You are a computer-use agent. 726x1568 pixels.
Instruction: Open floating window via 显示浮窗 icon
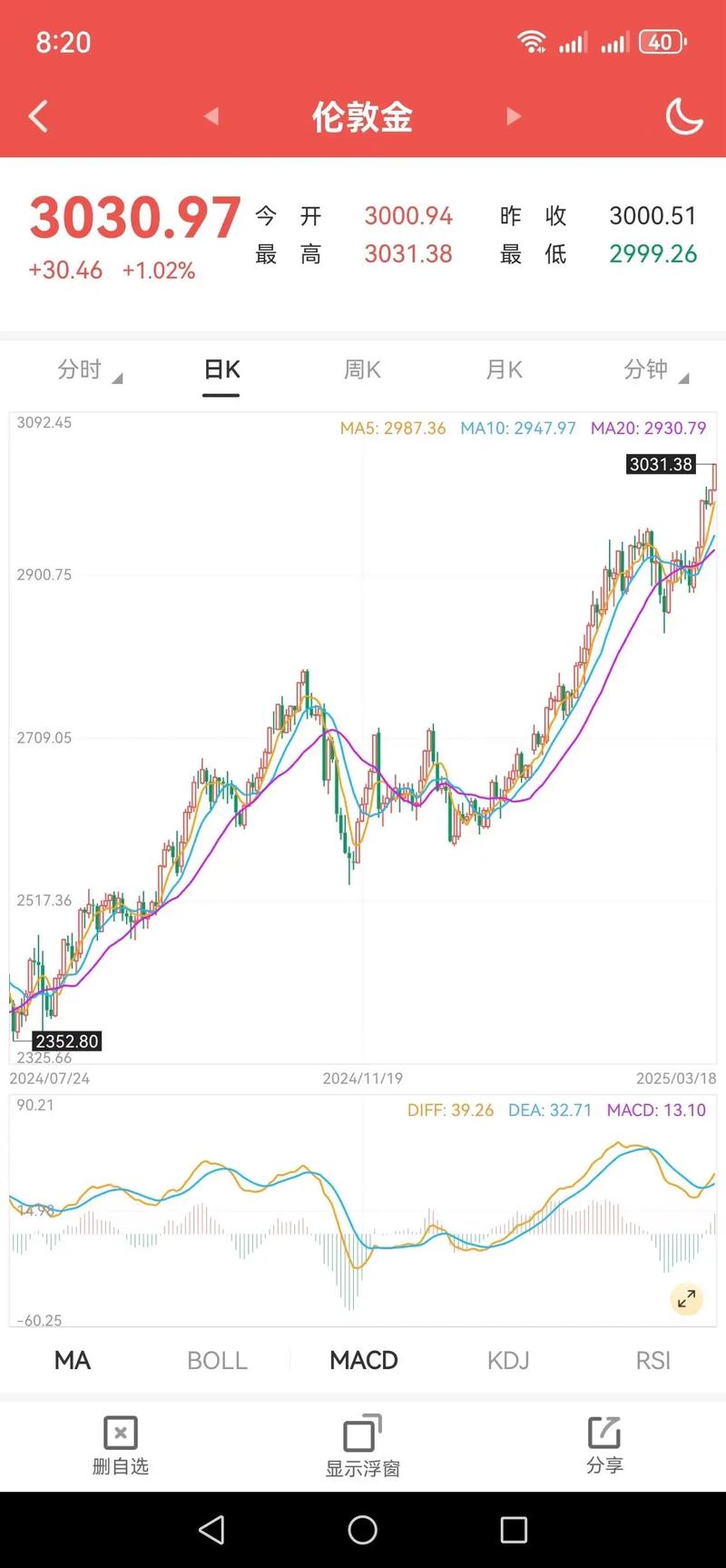(x=361, y=1444)
